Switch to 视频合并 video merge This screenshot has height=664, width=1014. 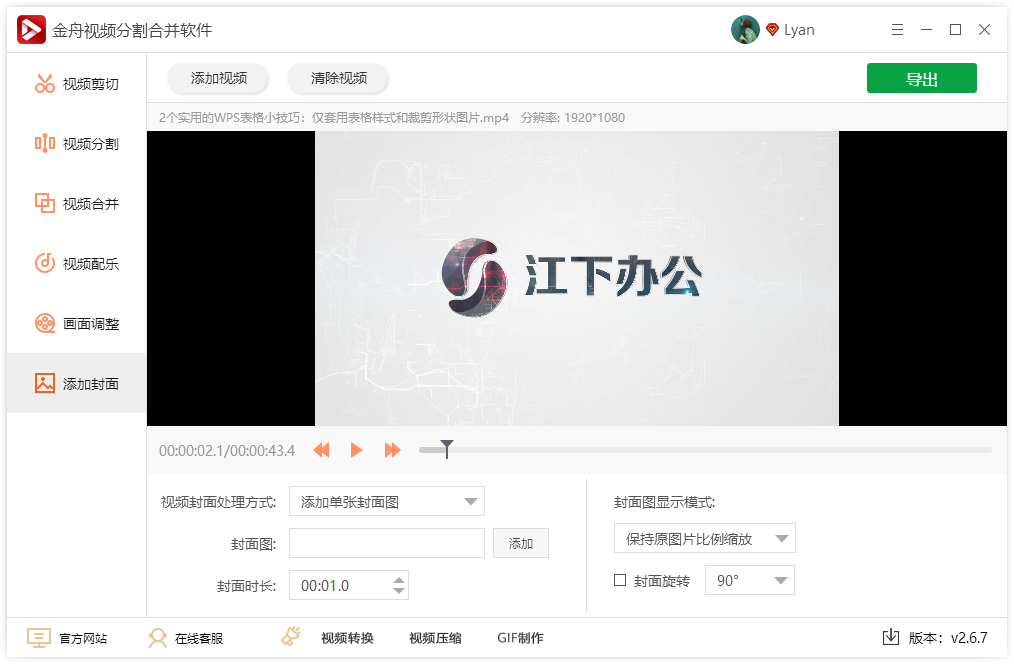pyautogui.click(x=76, y=204)
